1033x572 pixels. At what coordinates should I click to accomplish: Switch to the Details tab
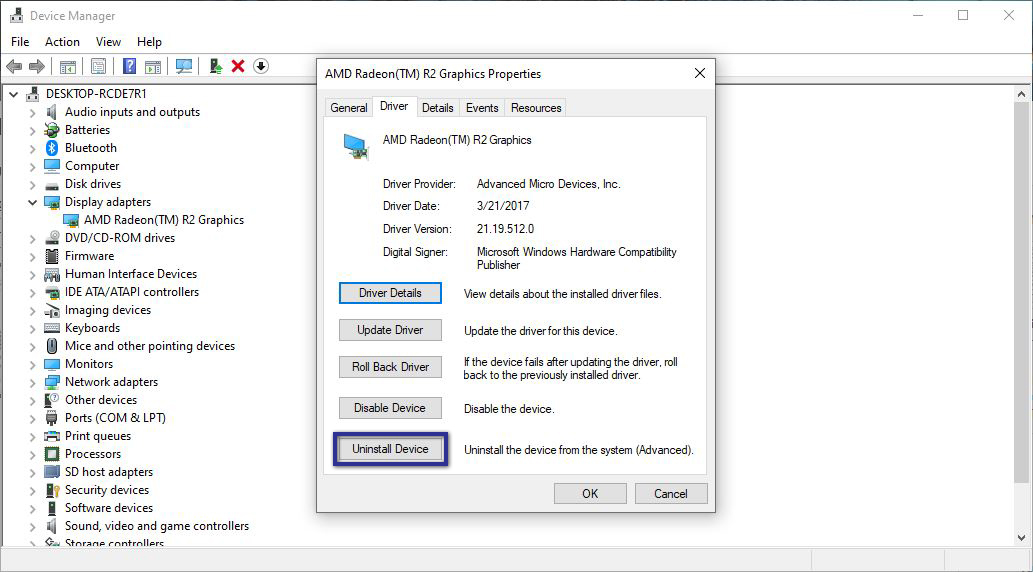tap(437, 108)
